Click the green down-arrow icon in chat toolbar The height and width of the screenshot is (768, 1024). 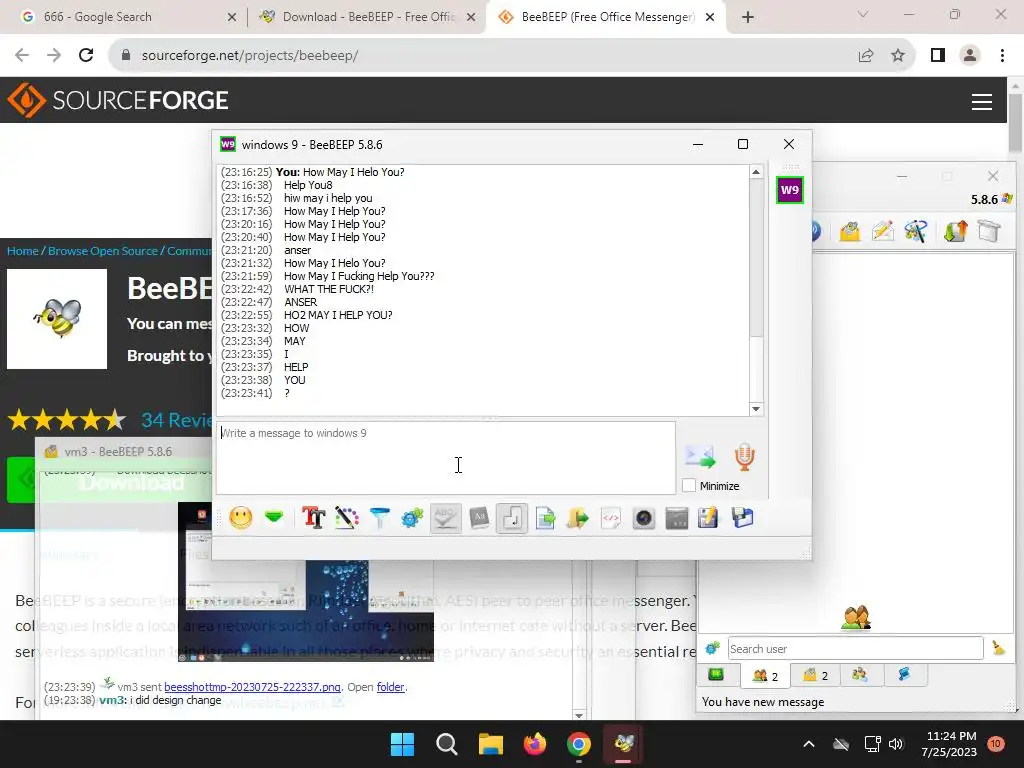coord(274,518)
